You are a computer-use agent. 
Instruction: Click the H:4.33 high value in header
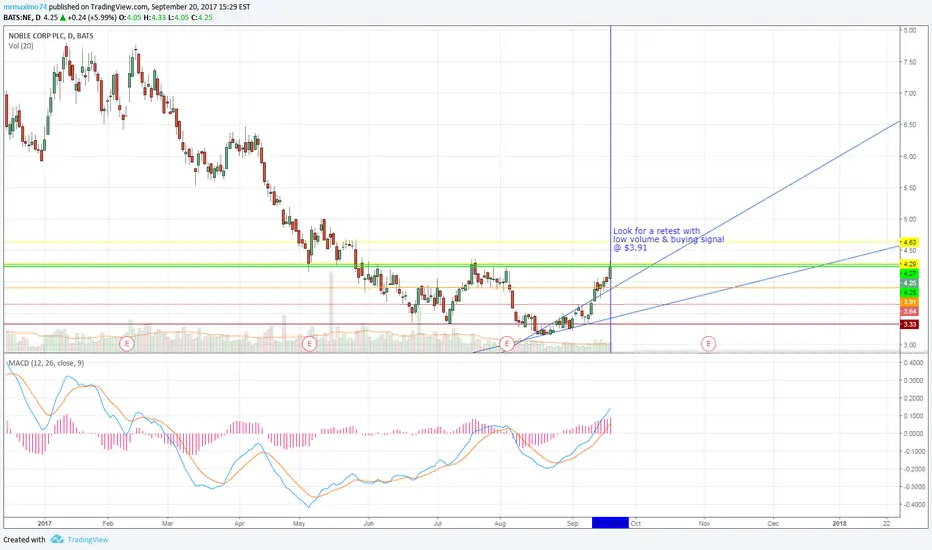click(x=154, y=18)
